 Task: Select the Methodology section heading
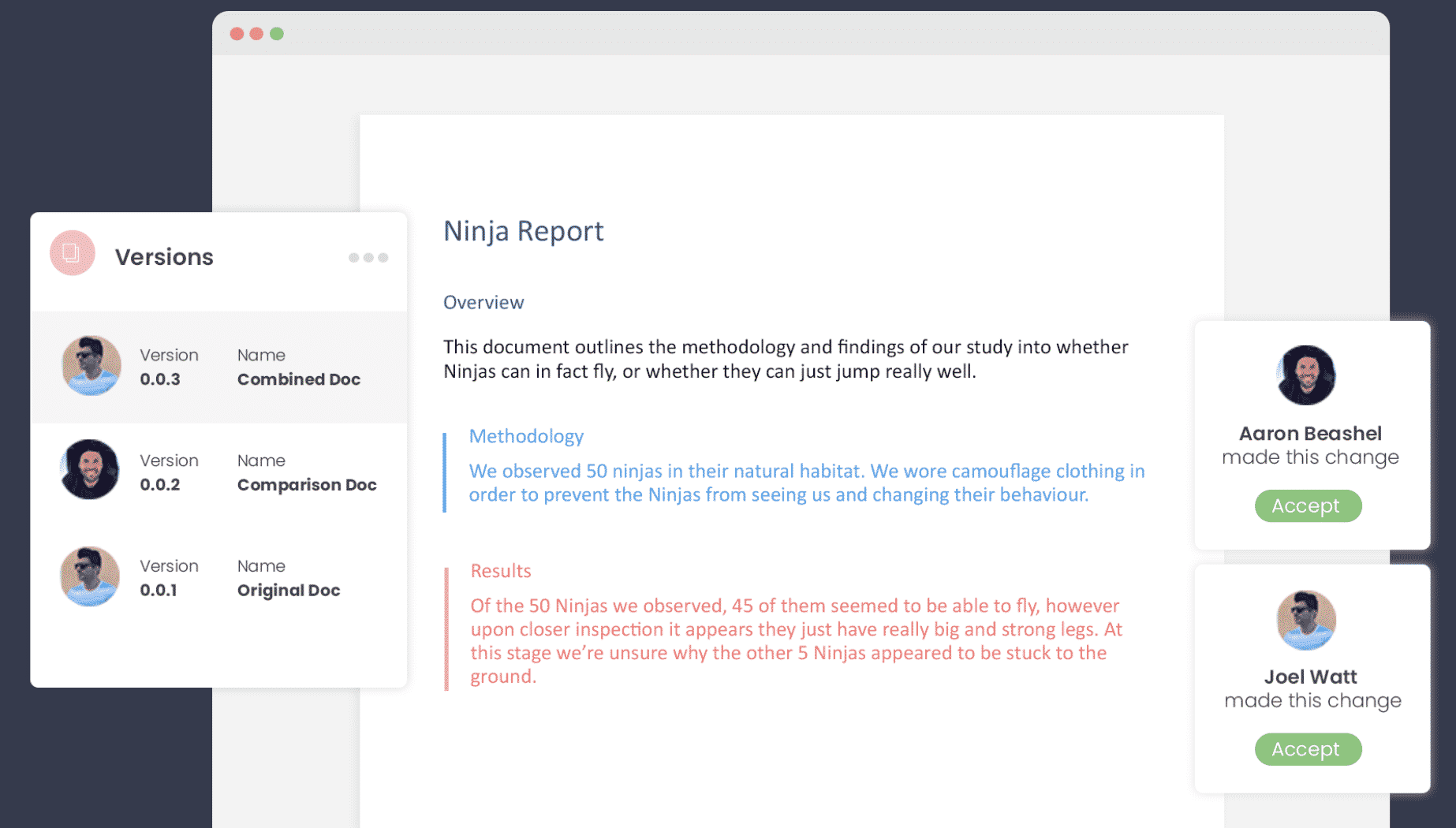click(x=526, y=436)
